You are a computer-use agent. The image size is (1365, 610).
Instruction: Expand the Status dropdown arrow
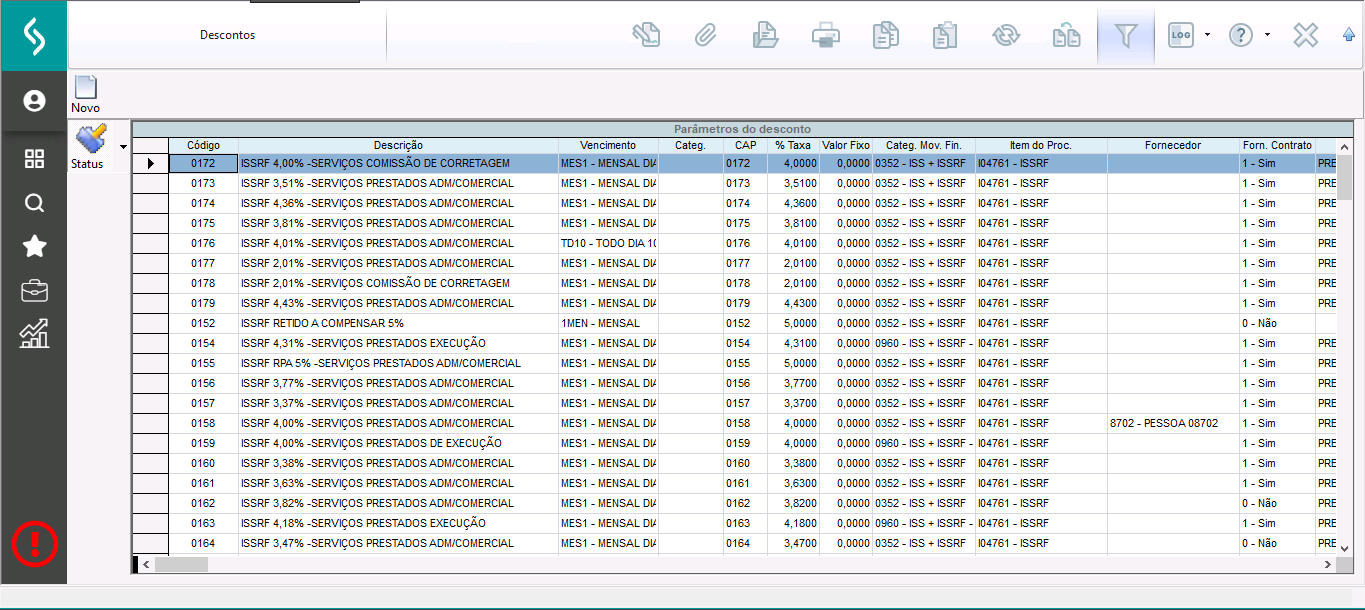pyautogui.click(x=123, y=147)
